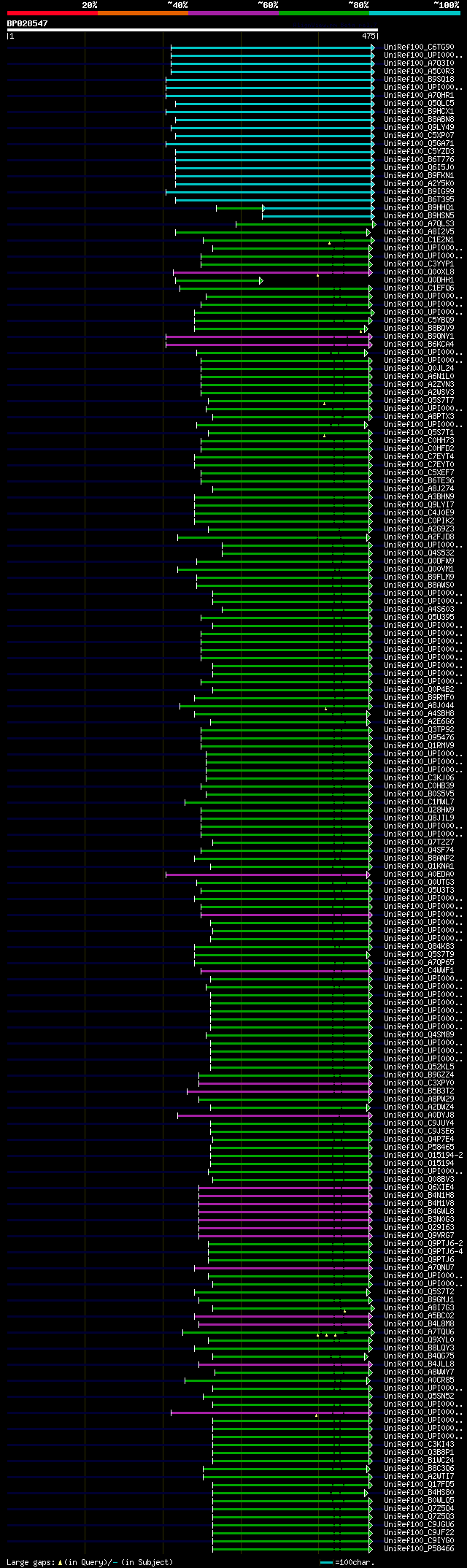The width and height of the screenshot is (467, 1568).
Task: Select hit label UniRef100_Q6XIE4
Action: click(x=419, y=1188)
